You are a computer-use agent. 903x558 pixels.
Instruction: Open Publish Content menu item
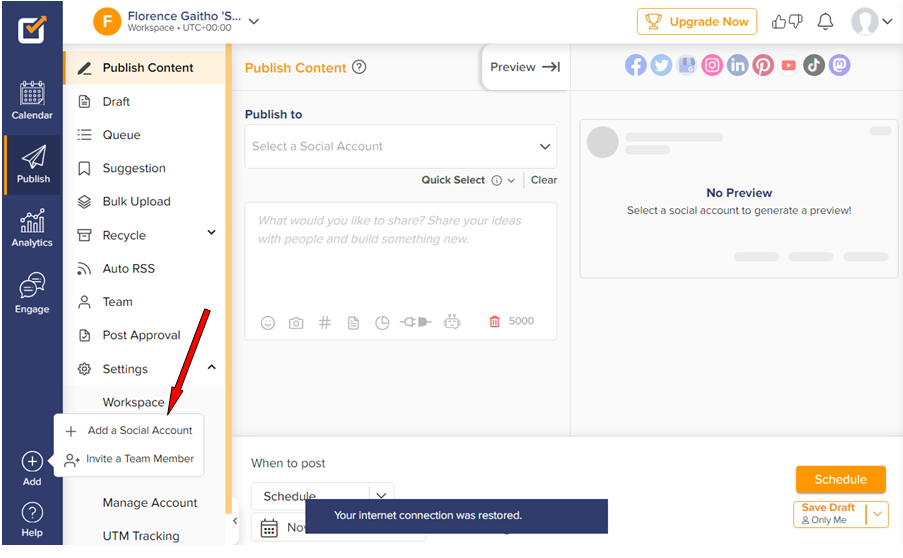click(144, 68)
